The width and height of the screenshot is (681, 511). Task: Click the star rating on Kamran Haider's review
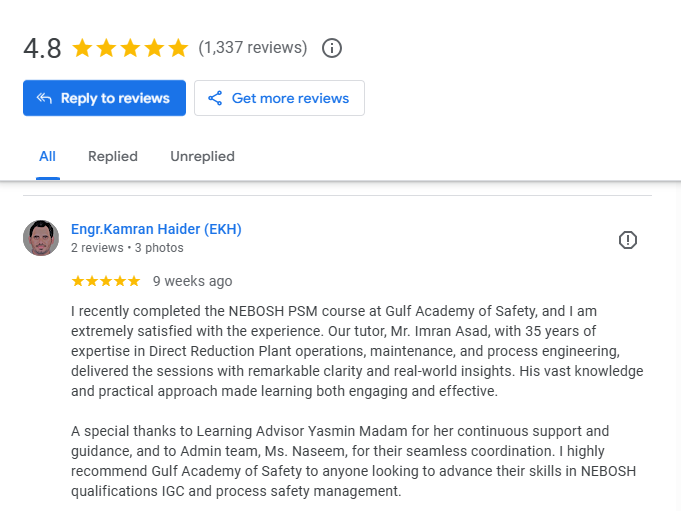point(106,281)
